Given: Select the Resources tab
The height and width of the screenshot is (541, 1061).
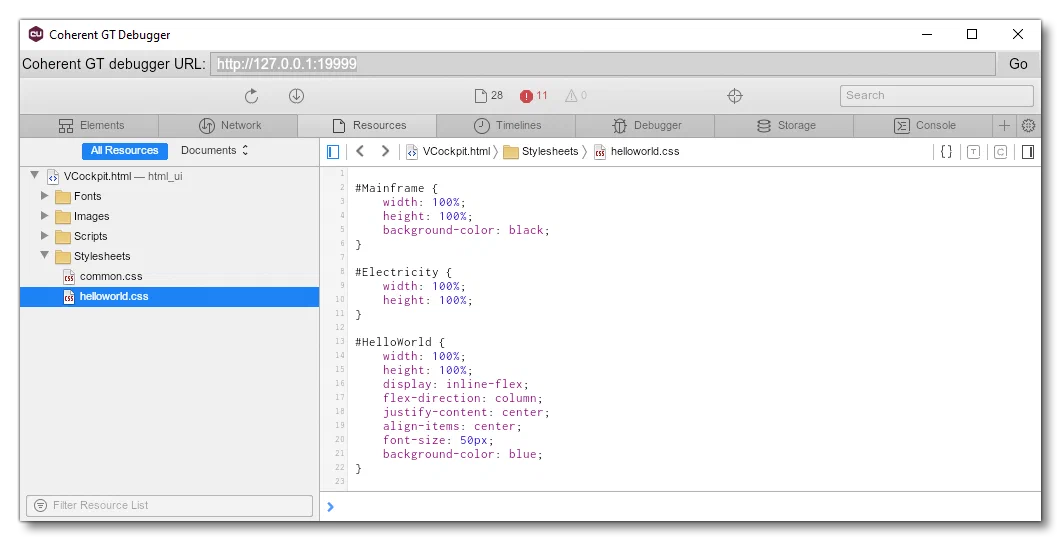Looking at the screenshot, I should 367,125.
